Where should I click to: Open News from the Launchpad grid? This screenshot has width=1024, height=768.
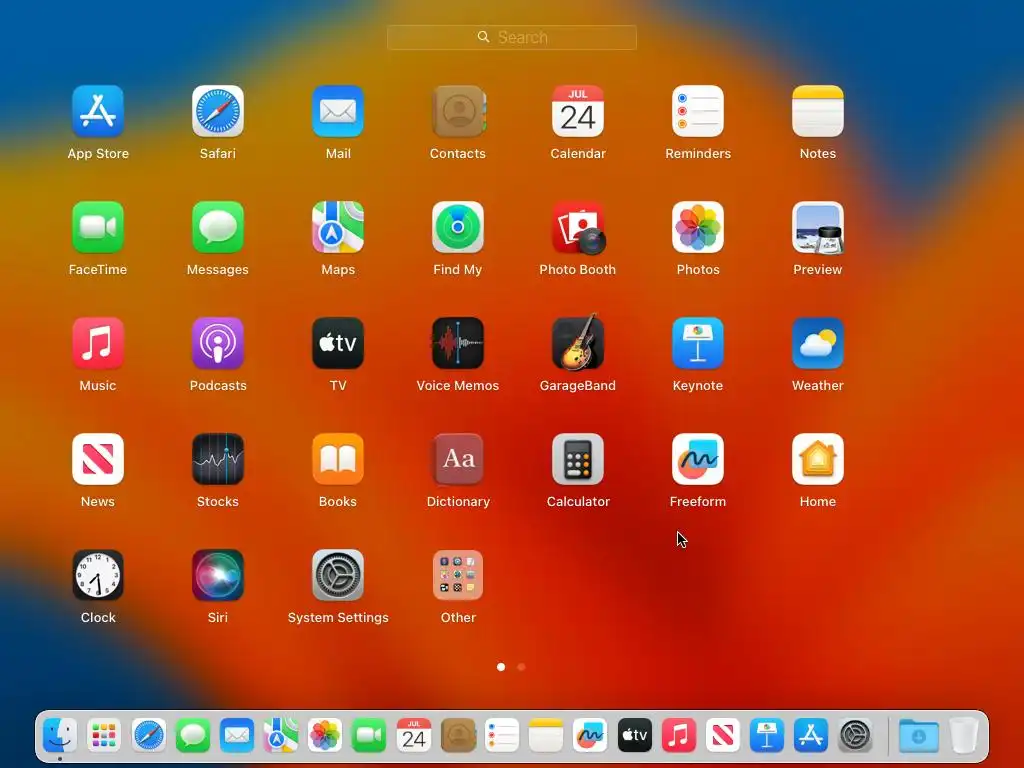98,459
